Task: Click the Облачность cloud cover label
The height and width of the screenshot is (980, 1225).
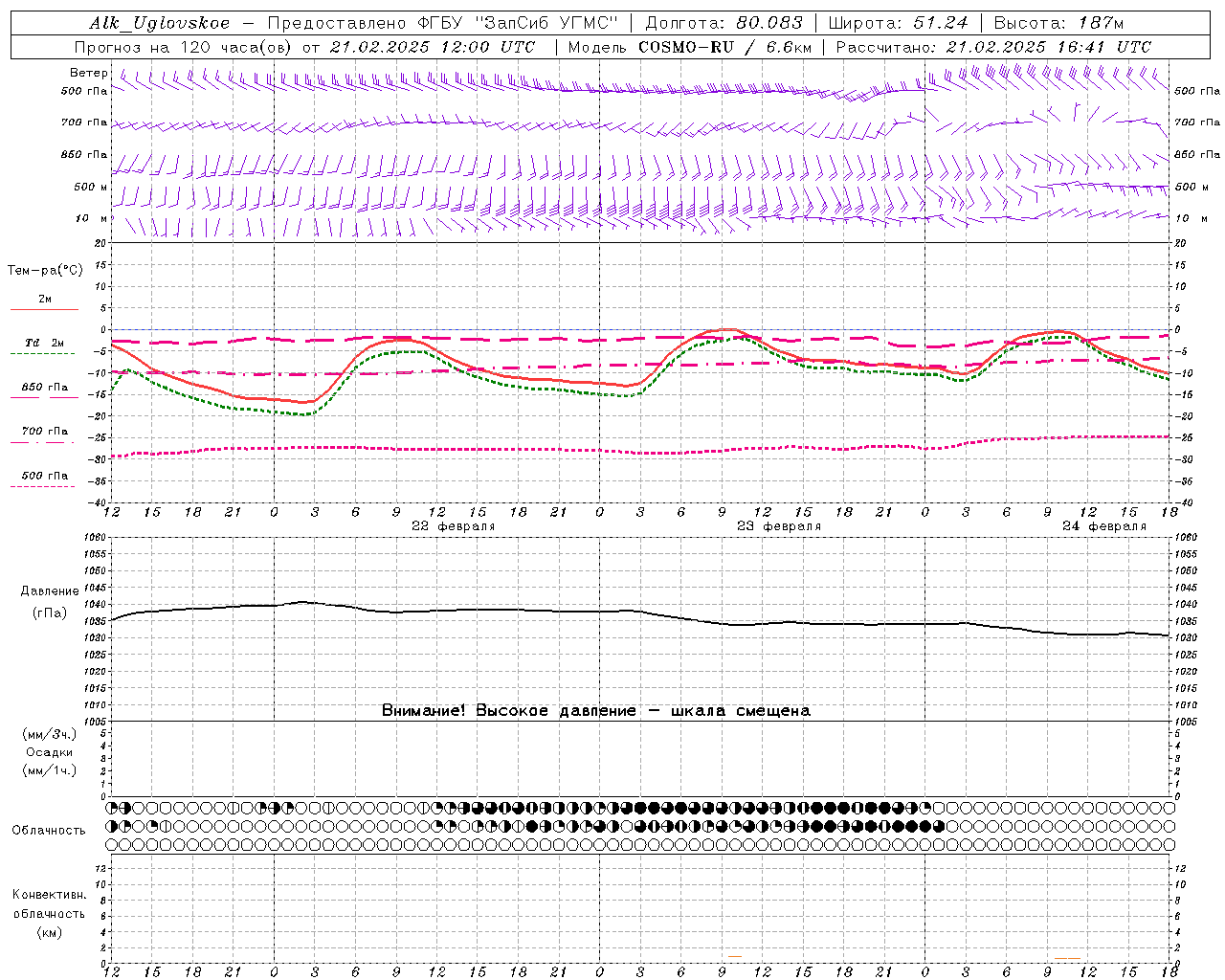Action: (49, 830)
